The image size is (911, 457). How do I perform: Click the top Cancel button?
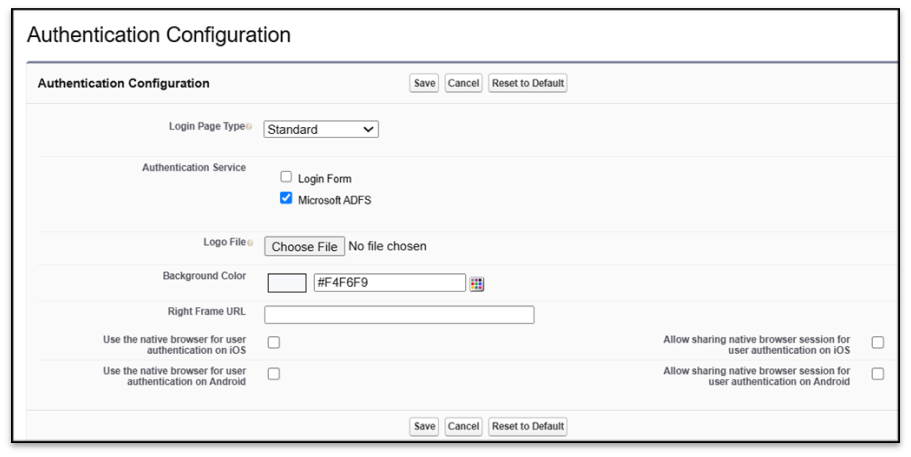point(463,83)
